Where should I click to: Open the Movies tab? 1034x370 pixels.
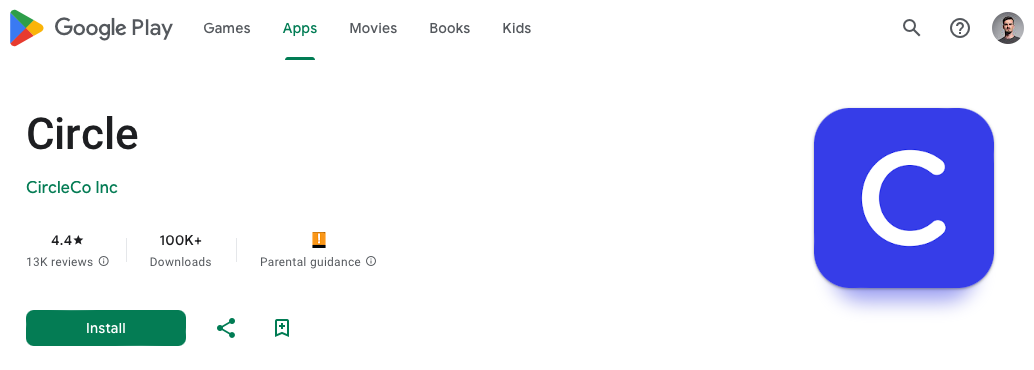pos(373,28)
